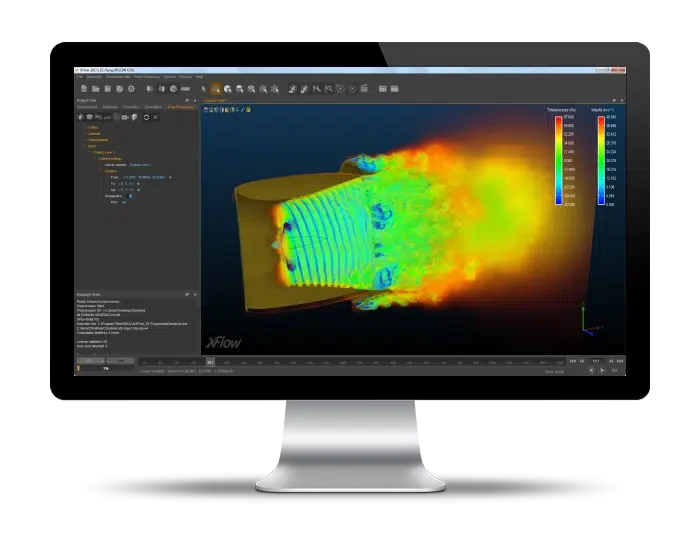Click the New Project toolbar icon
The width and height of the screenshot is (700, 550).
[x=84, y=89]
